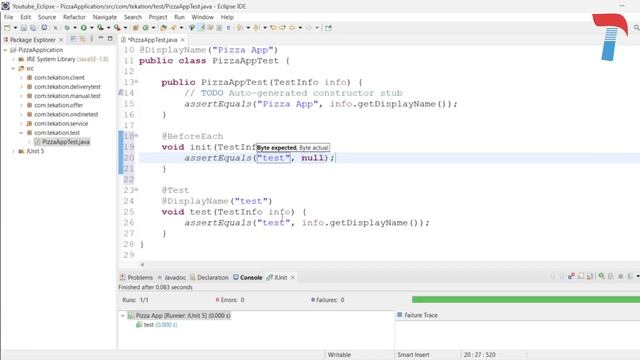This screenshot has height=360, width=640.
Task: Switch to the Problems tab
Action: coord(136,278)
